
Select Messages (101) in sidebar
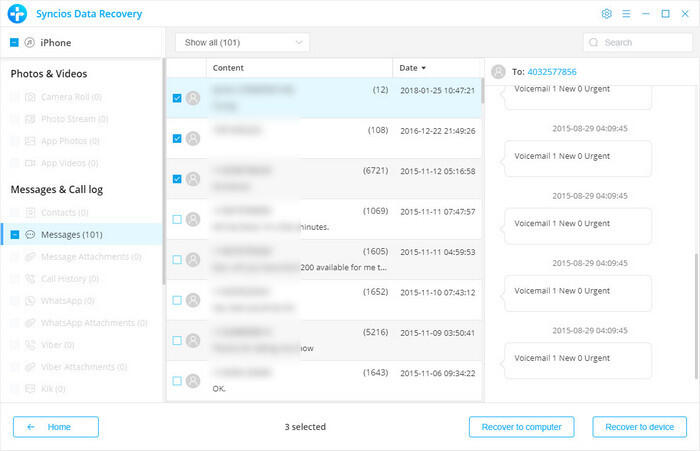point(72,235)
